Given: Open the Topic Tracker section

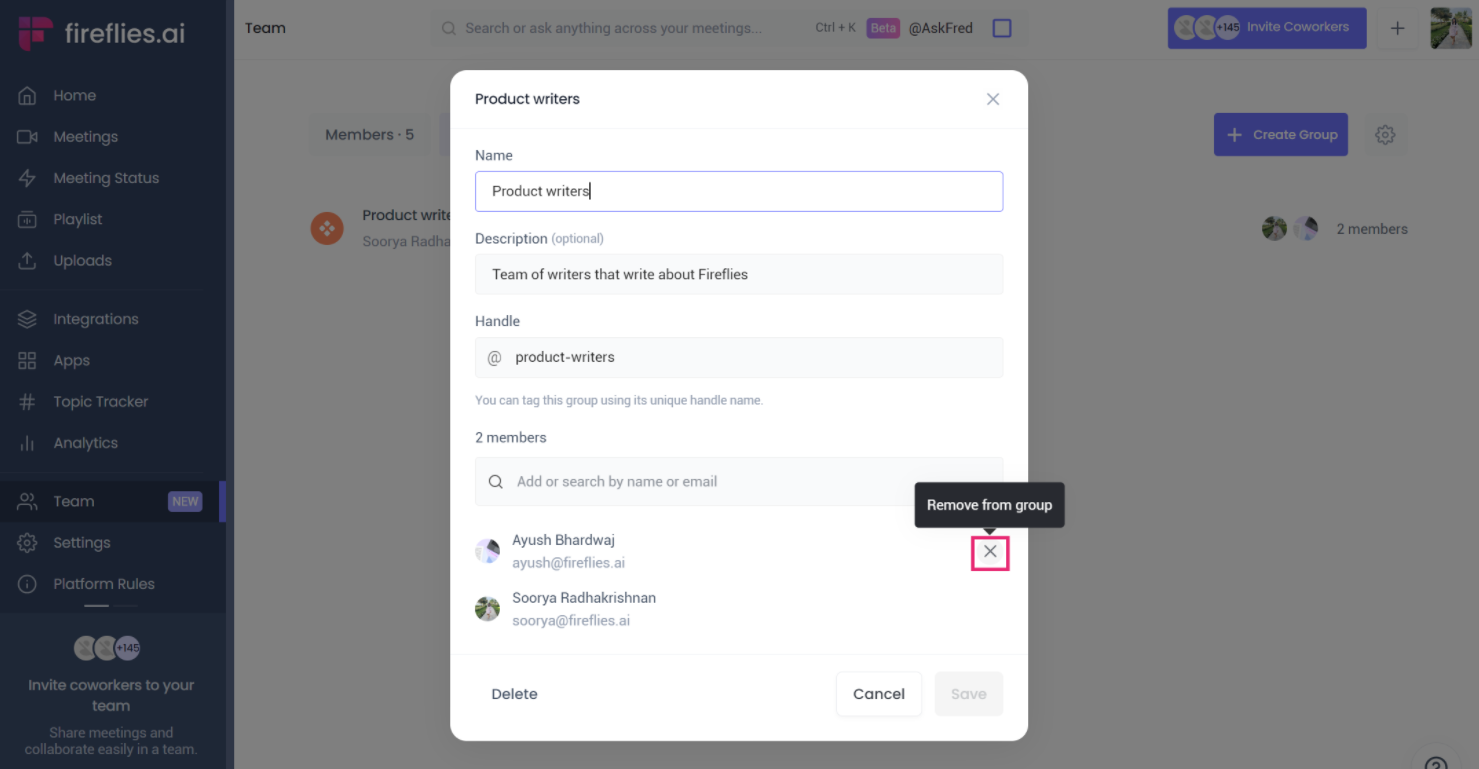Looking at the screenshot, I should [x=99, y=401].
